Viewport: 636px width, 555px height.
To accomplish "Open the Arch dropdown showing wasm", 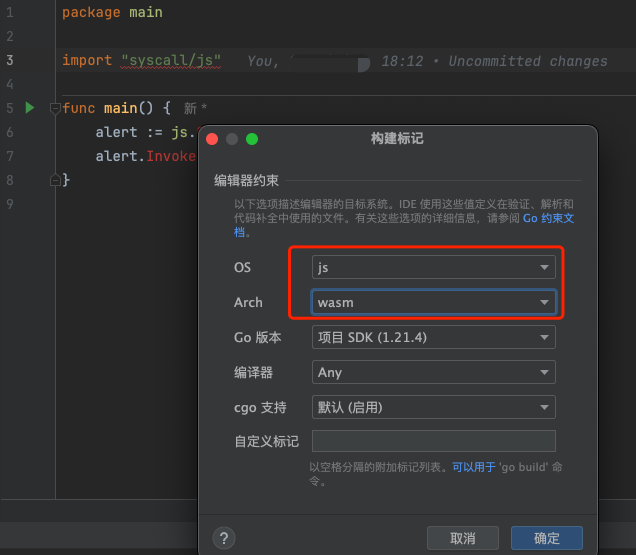I will pyautogui.click(x=433, y=302).
